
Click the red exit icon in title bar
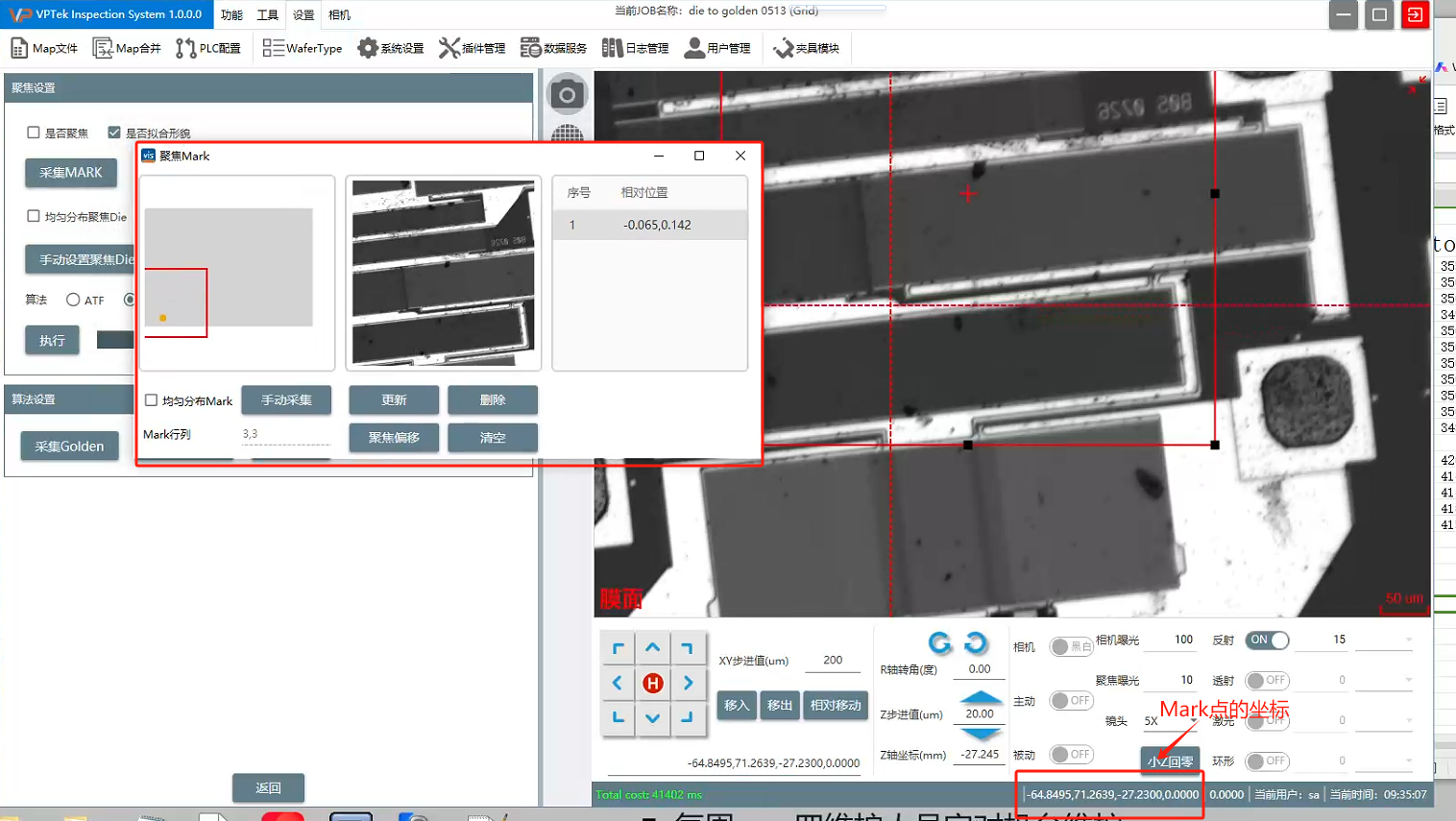(1415, 14)
